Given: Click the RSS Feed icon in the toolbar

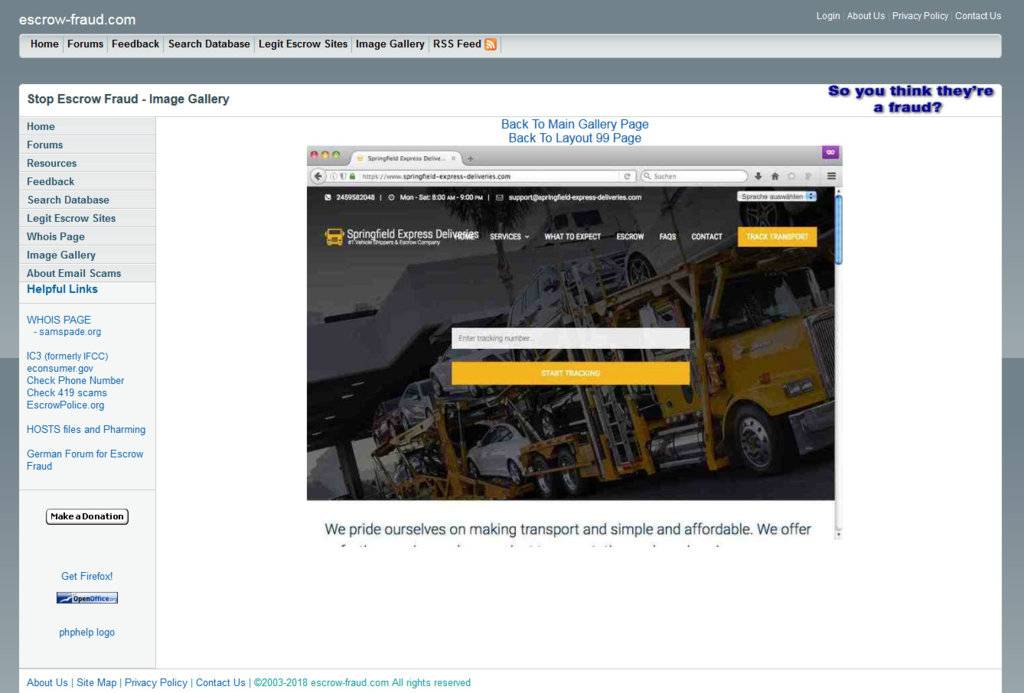Looking at the screenshot, I should pos(491,44).
